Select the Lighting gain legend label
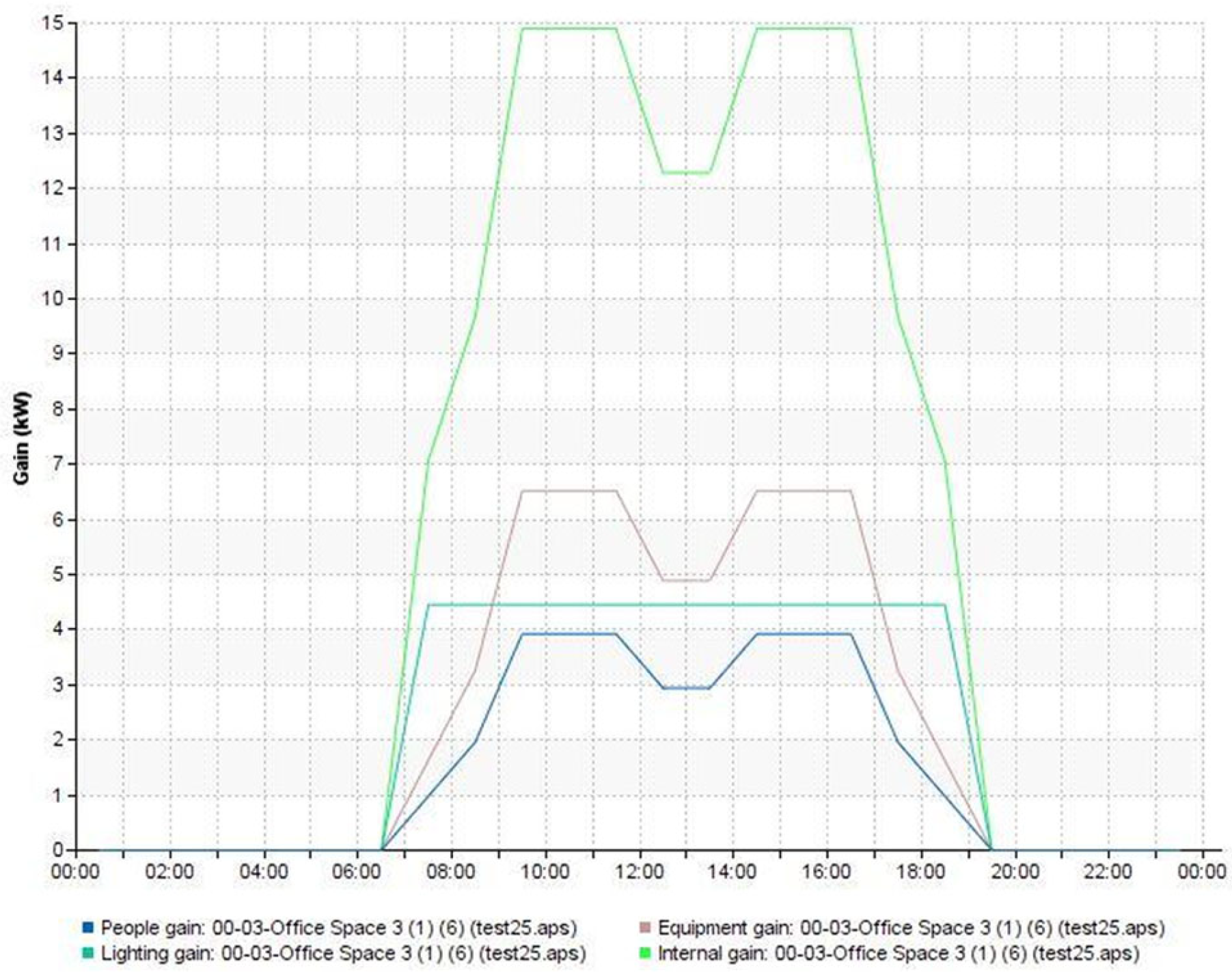1232x977 pixels. (343, 954)
